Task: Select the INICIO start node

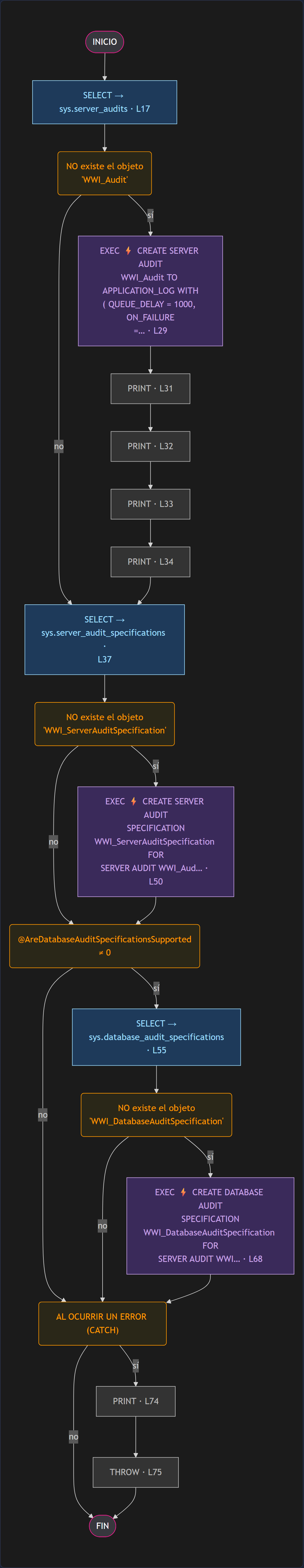Action: (105, 42)
